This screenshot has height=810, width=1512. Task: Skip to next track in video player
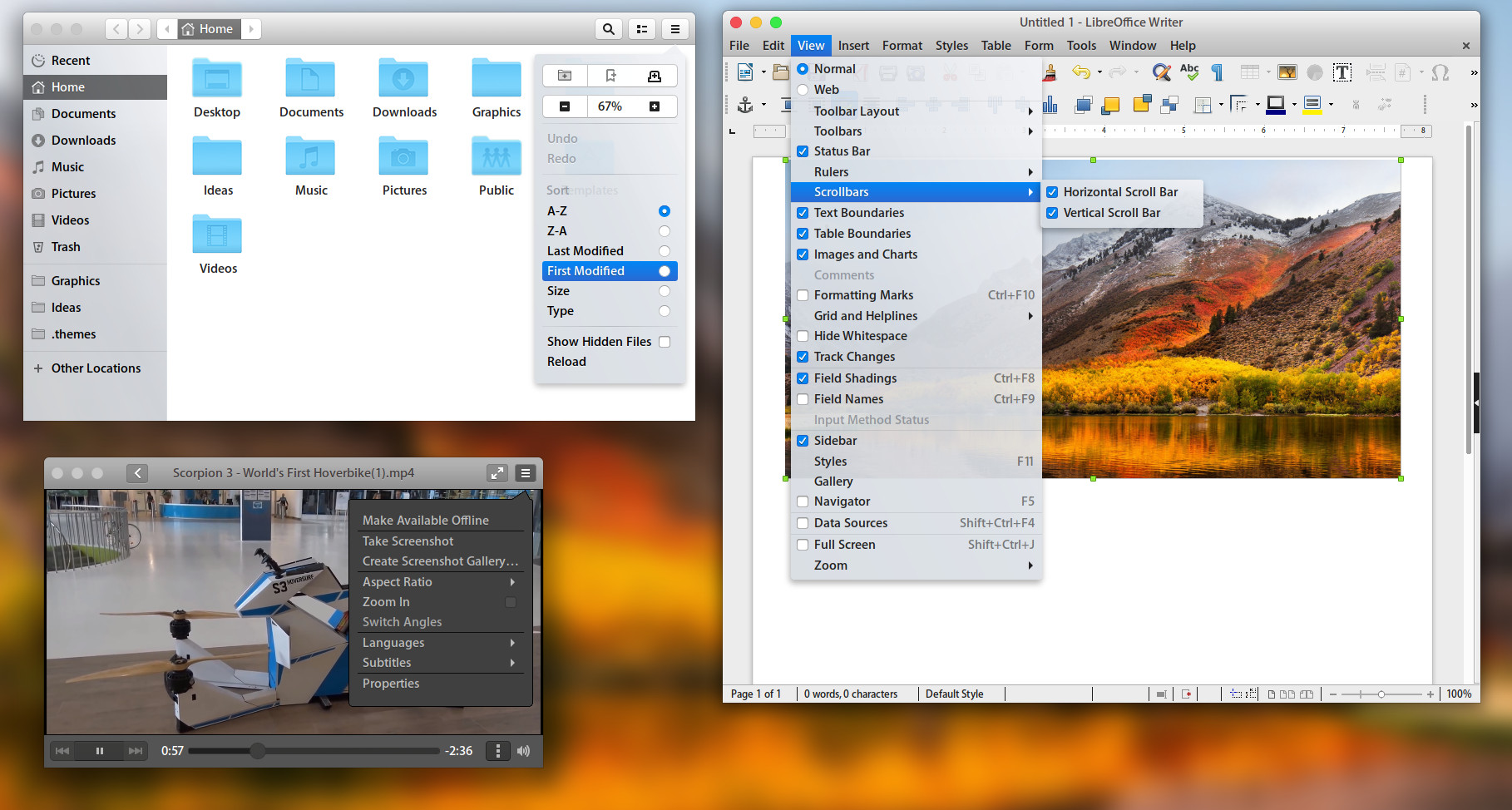click(135, 751)
